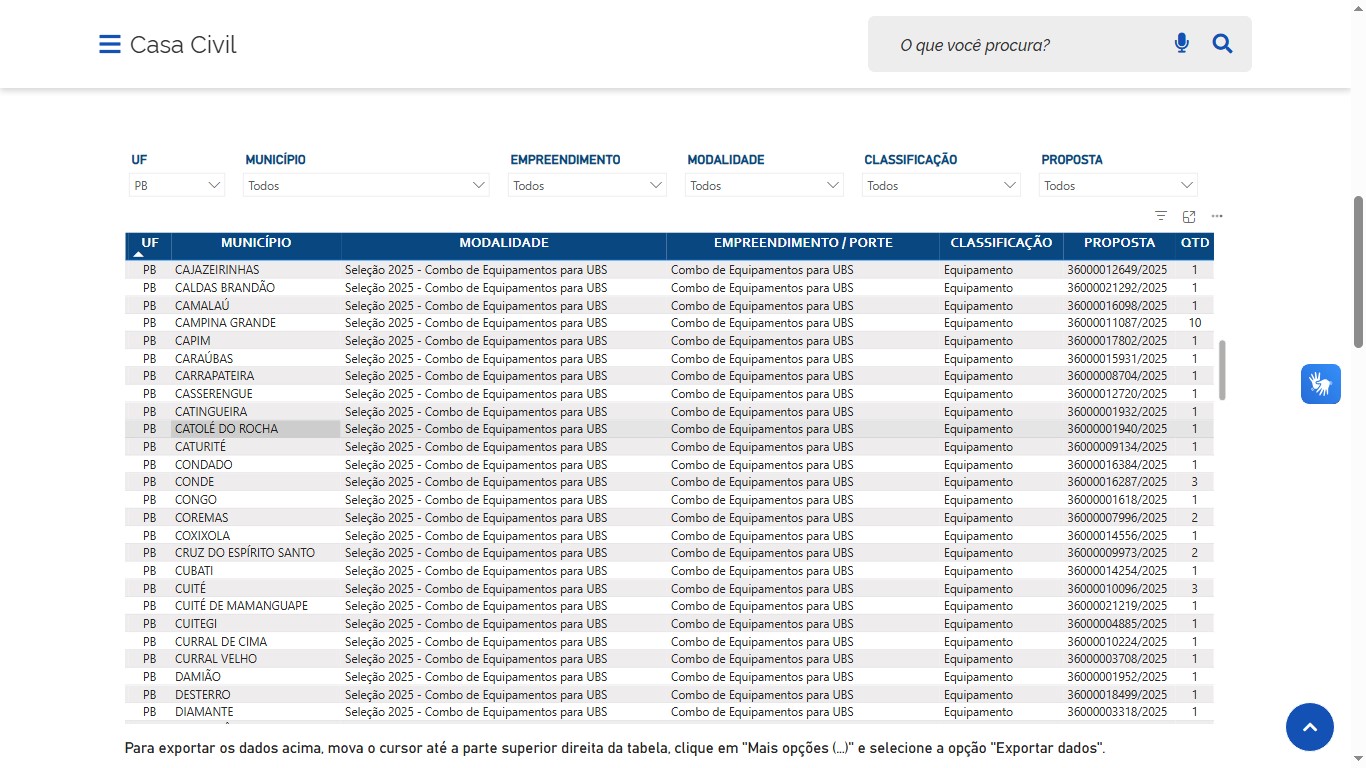Expand the UF dropdown showing PB
Screen dimensions: 1366x768
coord(177,185)
